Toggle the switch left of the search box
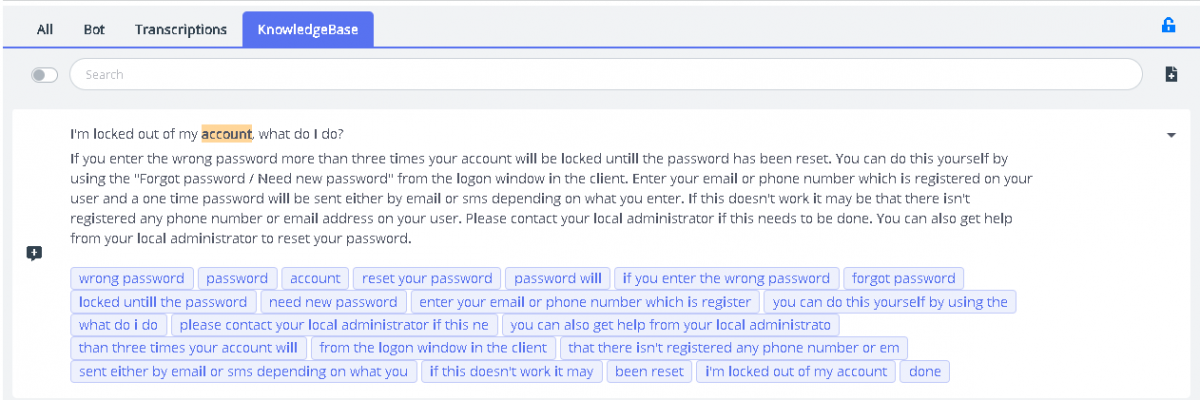The image size is (1200, 400). [x=45, y=75]
